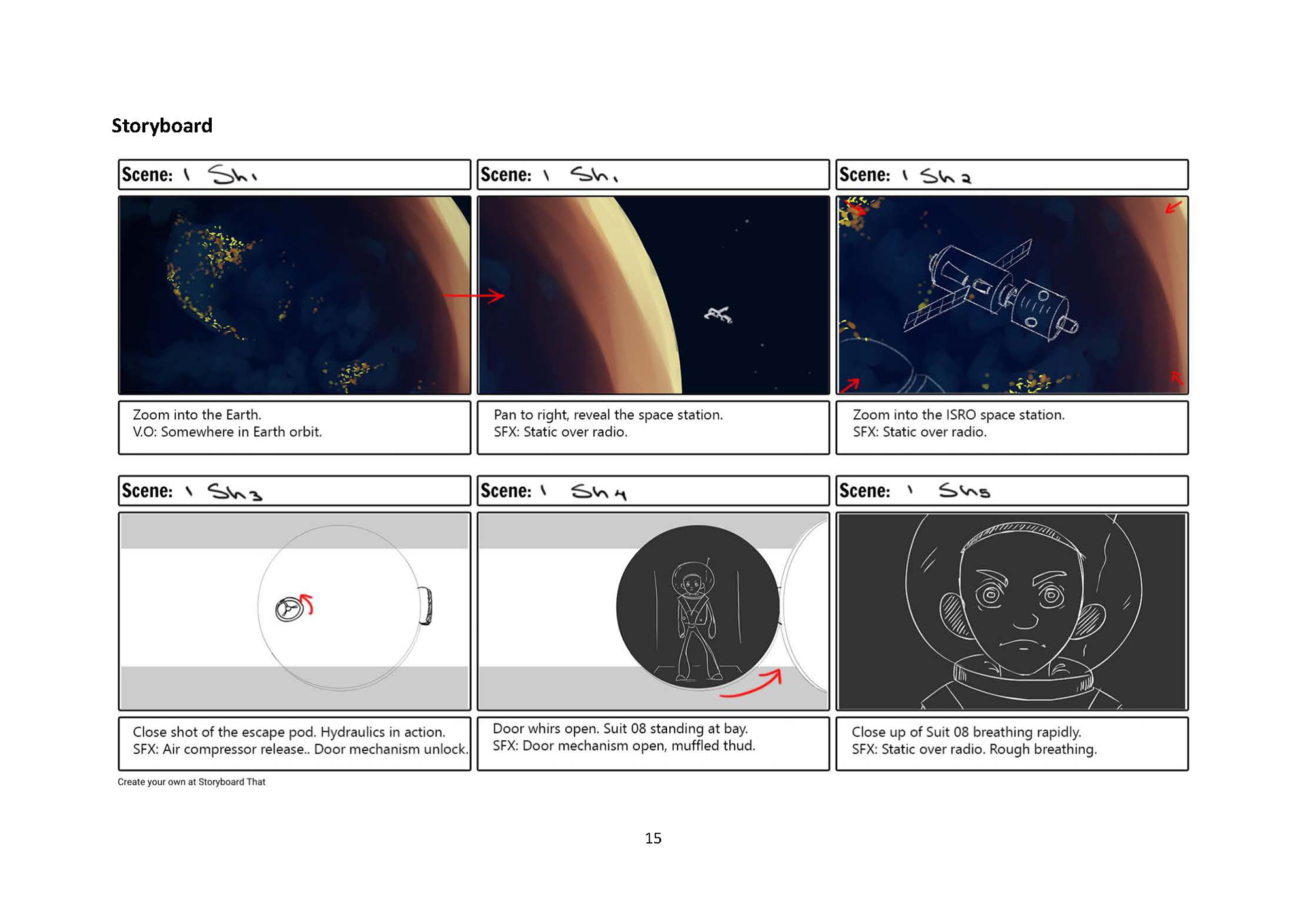Click the top-right red zoom arrow
This screenshot has height=924, width=1307.
click(x=1174, y=208)
